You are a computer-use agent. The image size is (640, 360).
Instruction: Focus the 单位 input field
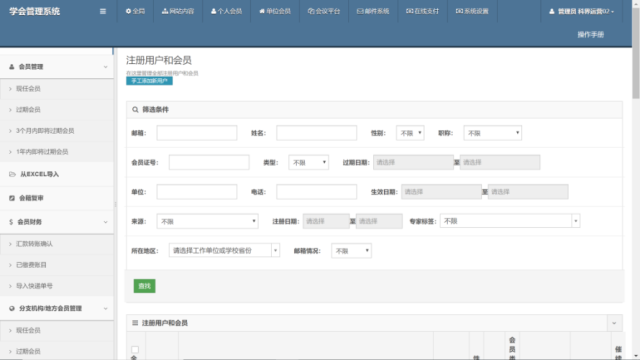(197, 192)
